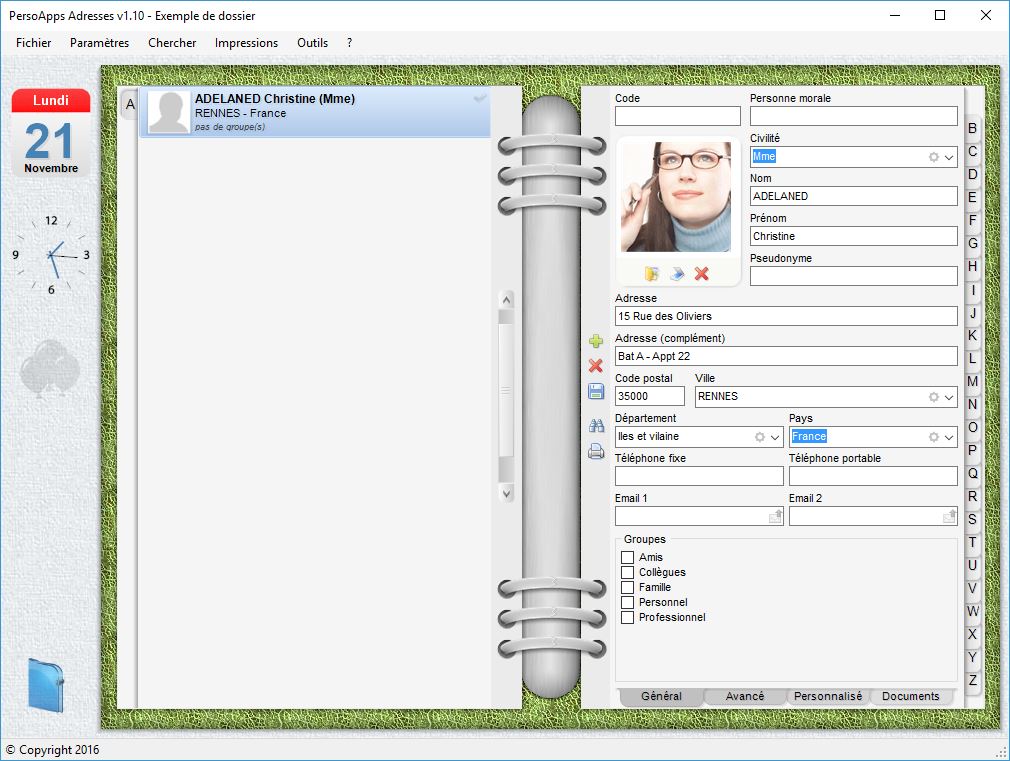Click the avatar placeholder of ADELANED entry
1010x761 pixels.
click(x=169, y=112)
